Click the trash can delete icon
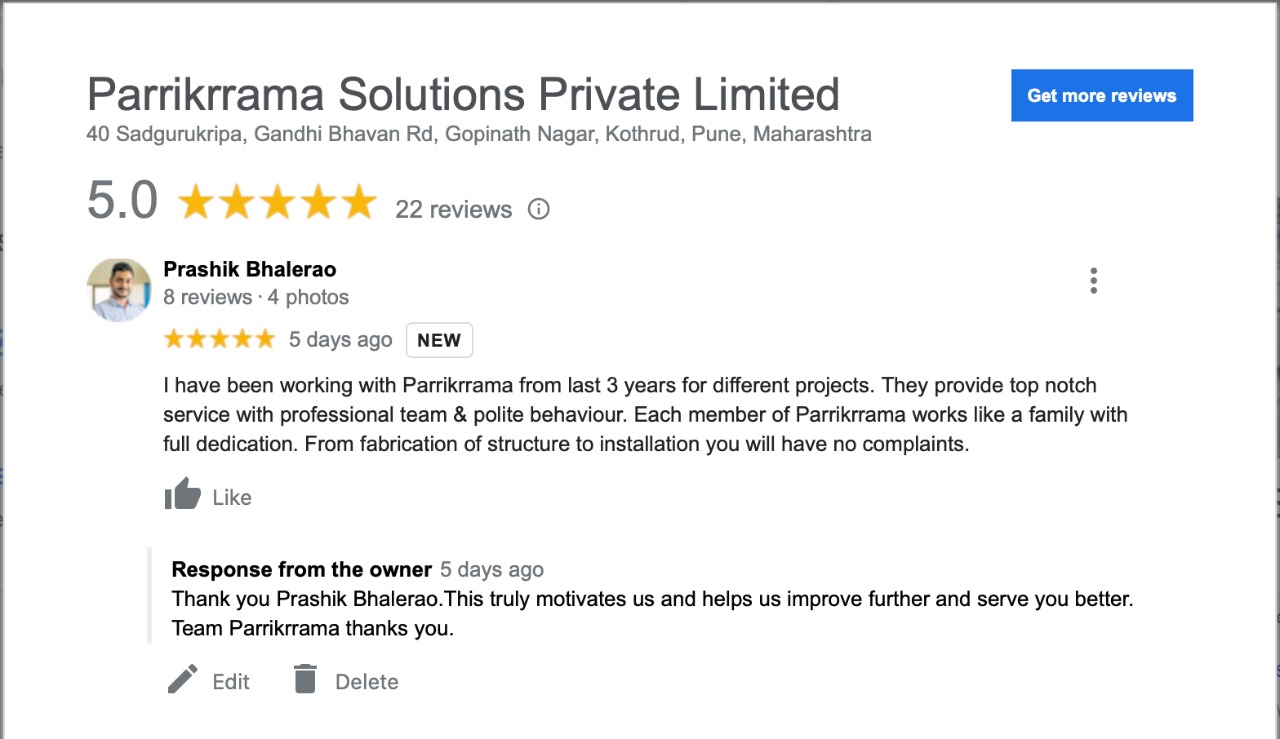Screen dimensions: 1280x739 coord(305,679)
